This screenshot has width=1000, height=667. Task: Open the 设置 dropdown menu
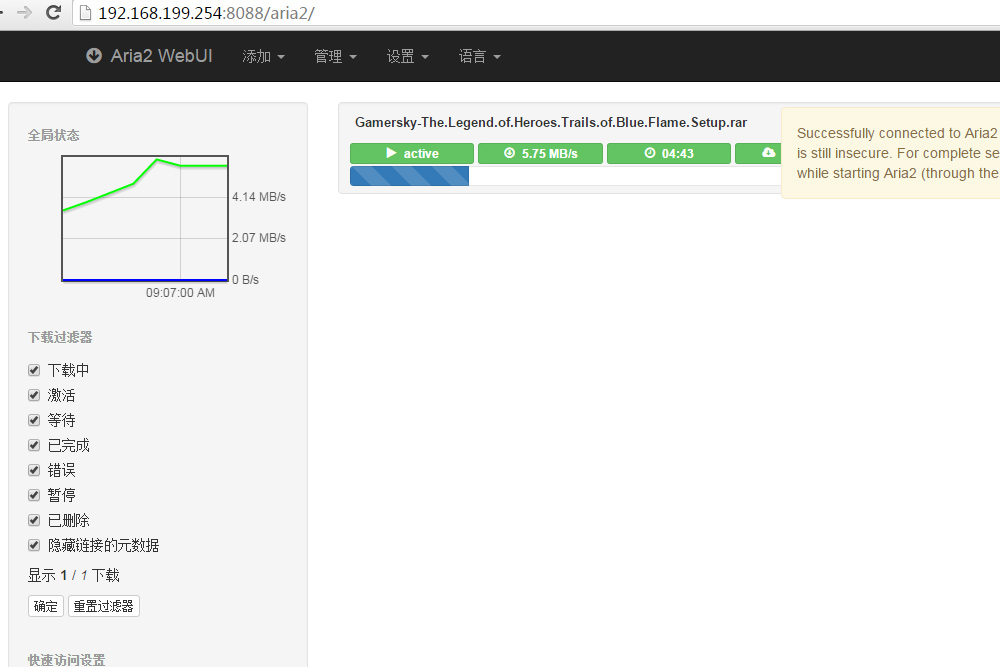407,56
